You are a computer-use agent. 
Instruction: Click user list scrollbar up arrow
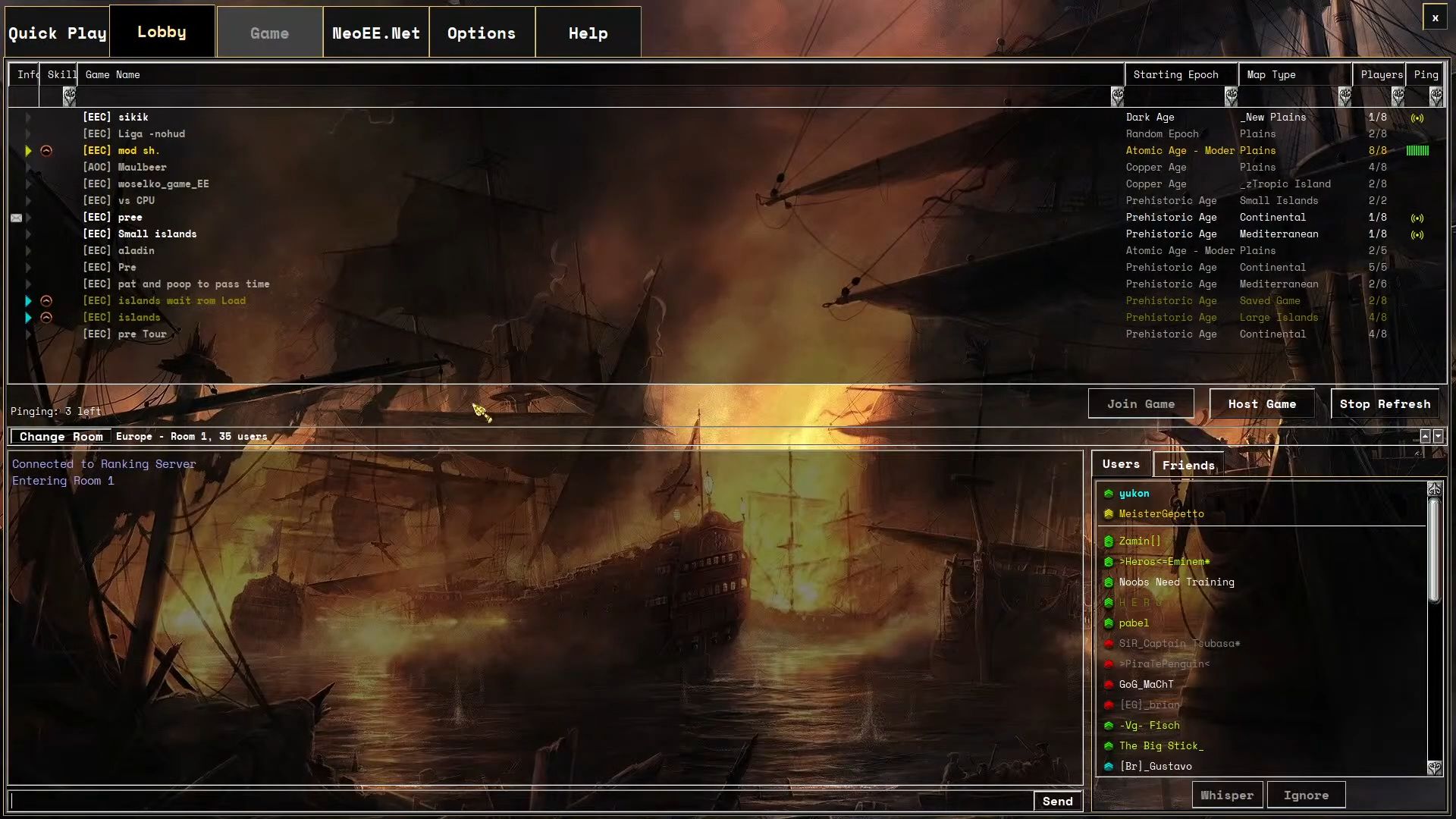(x=1435, y=490)
